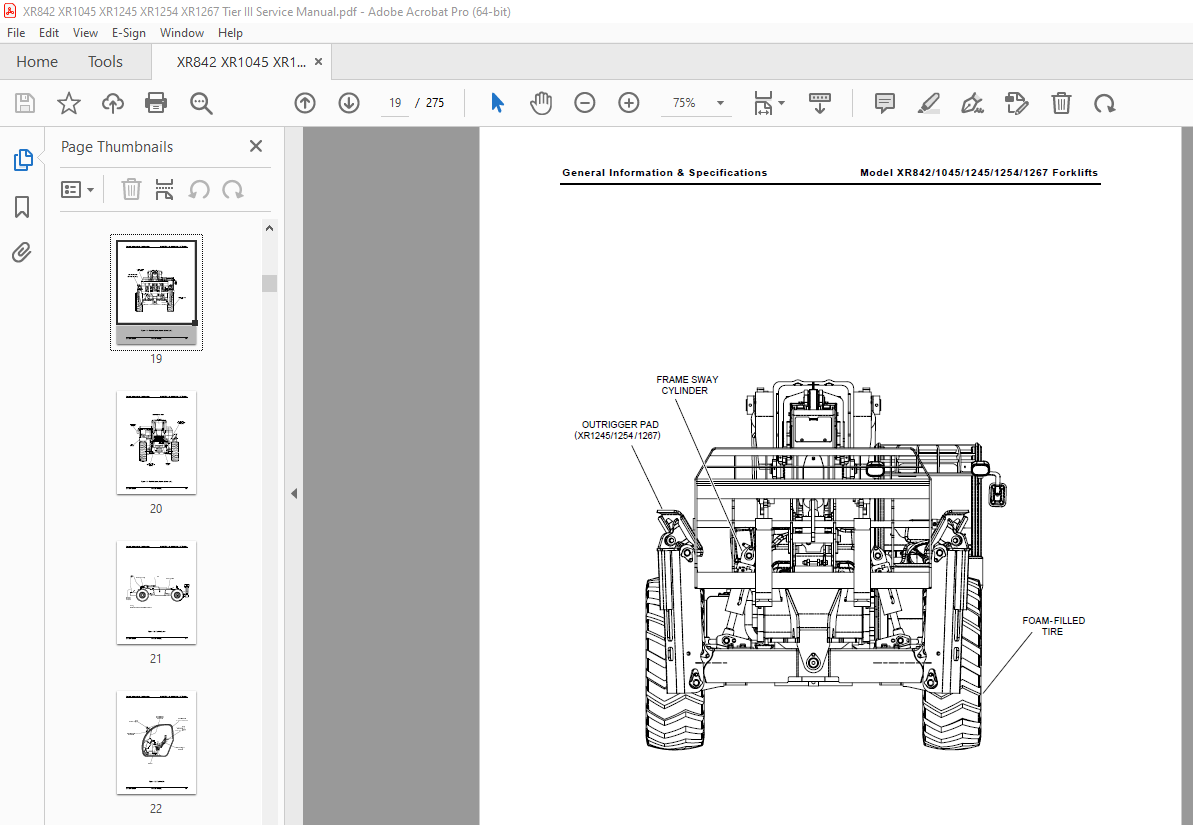Switch to the Home tab

(37, 62)
